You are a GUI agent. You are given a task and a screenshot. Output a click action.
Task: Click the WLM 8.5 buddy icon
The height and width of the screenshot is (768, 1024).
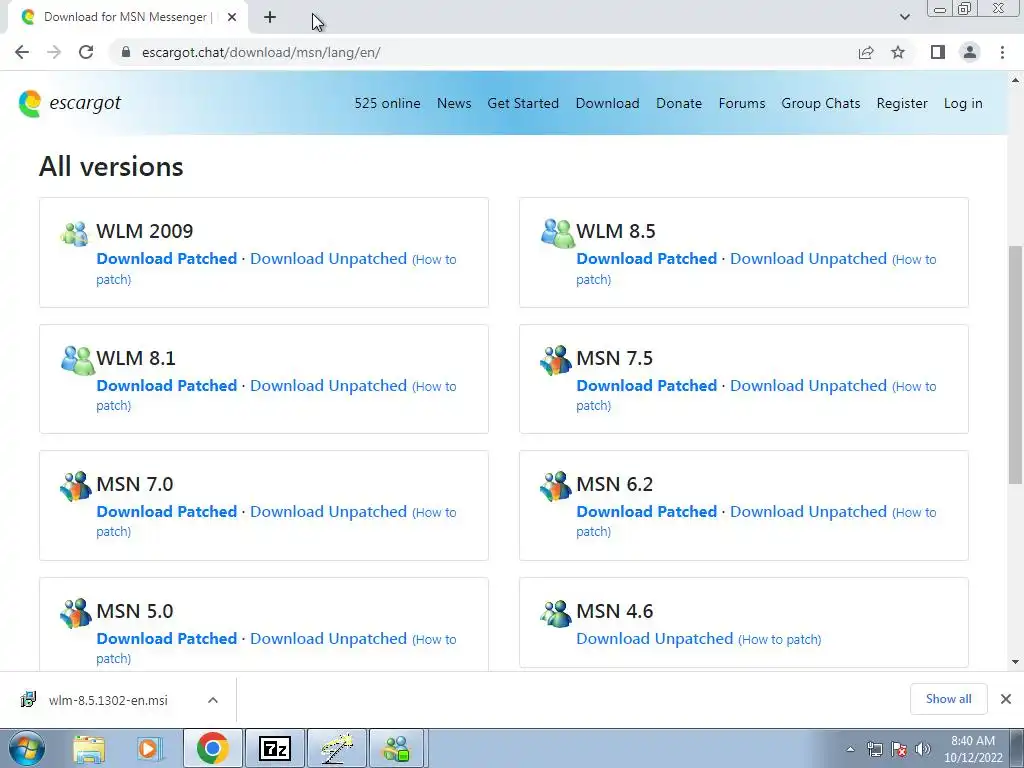558,233
